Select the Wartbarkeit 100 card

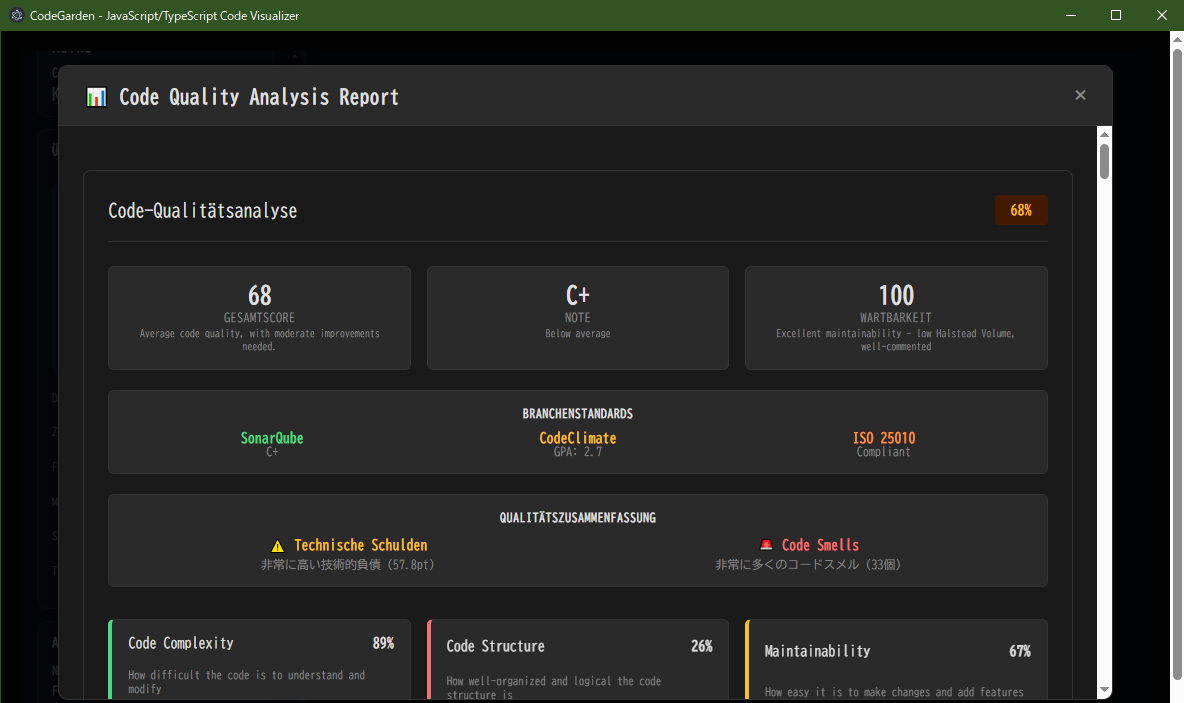tap(896, 318)
